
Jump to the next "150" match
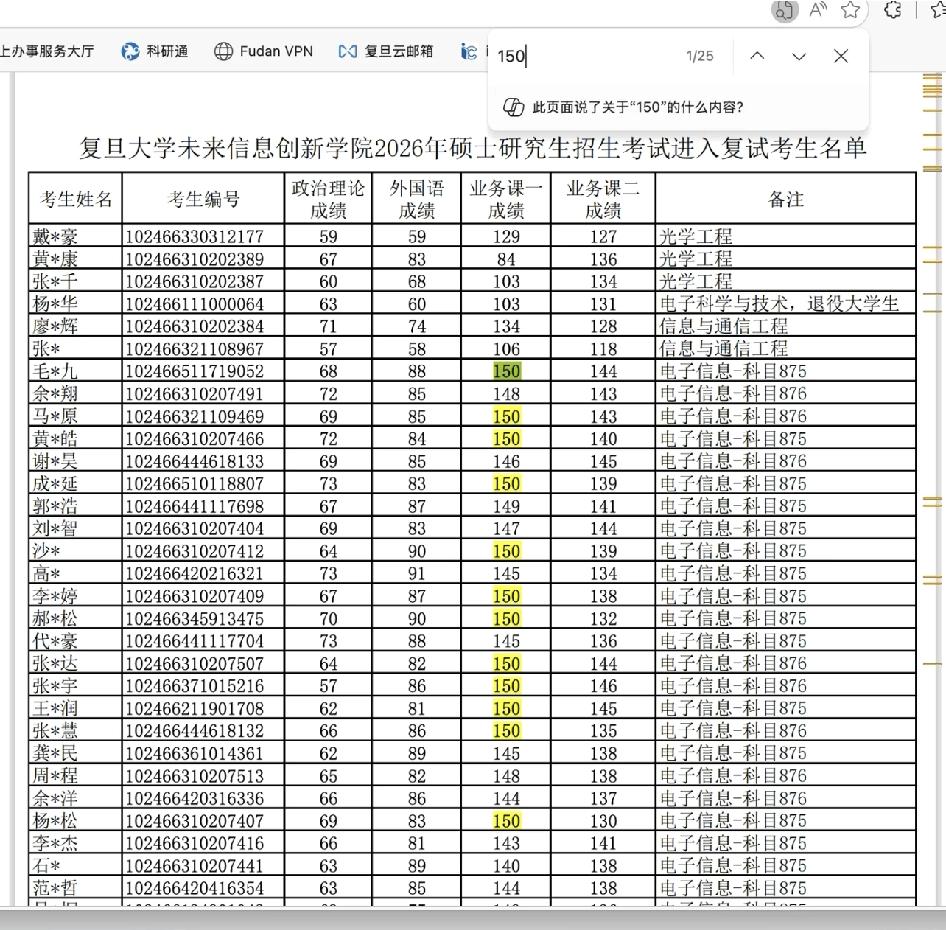(798, 56)
